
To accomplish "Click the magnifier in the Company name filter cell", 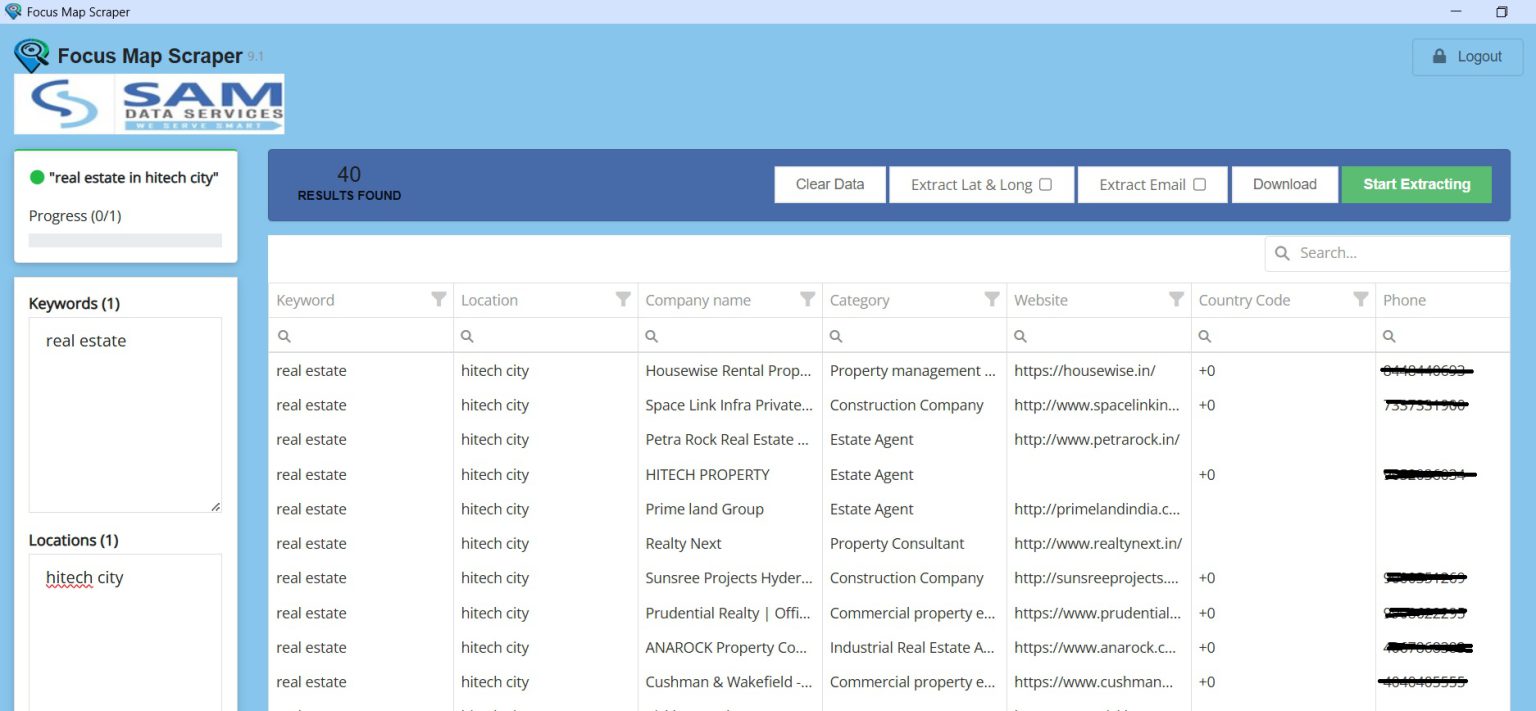I will [652, 336].
